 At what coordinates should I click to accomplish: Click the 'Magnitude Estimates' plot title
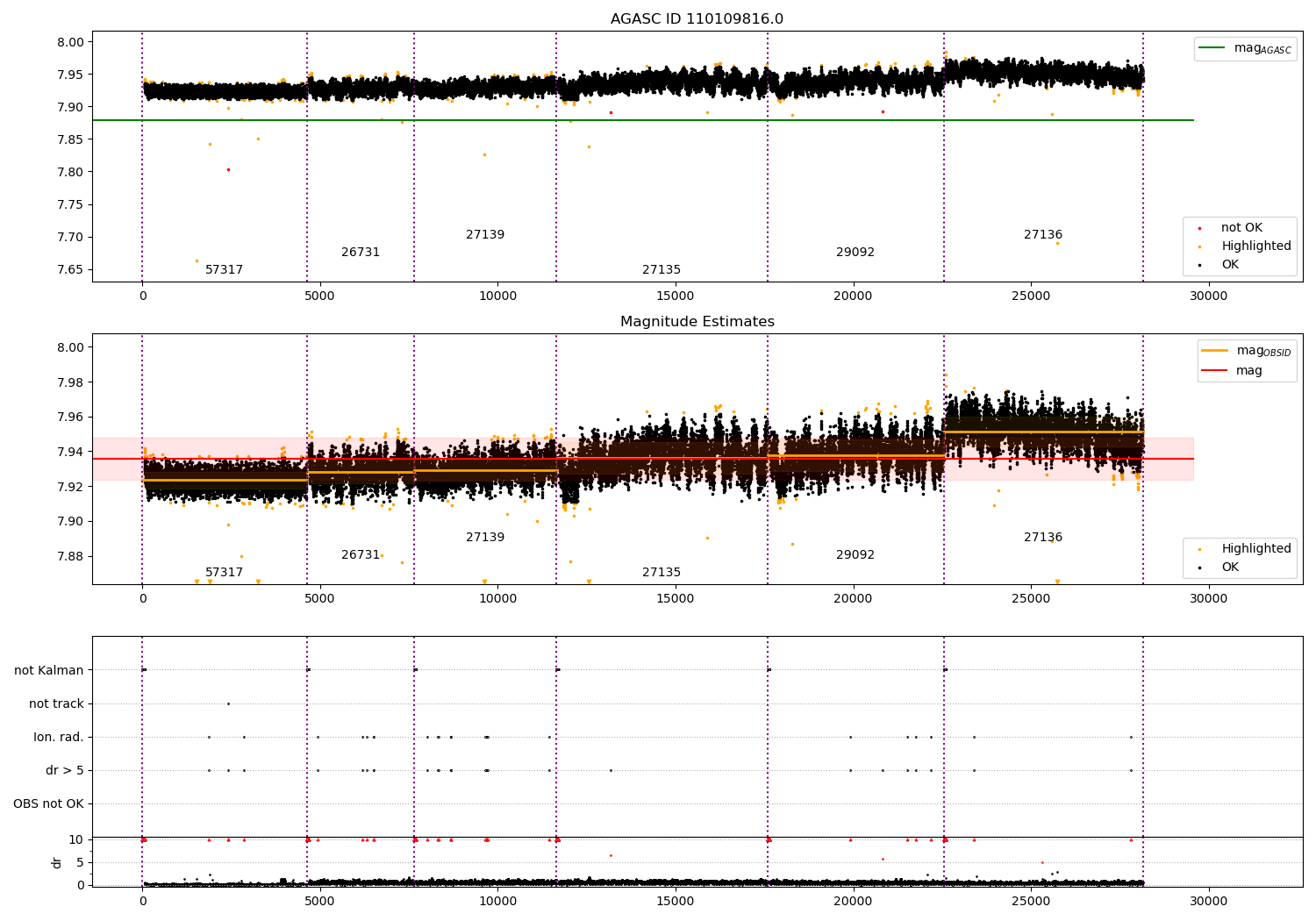(x=697, y=322)
